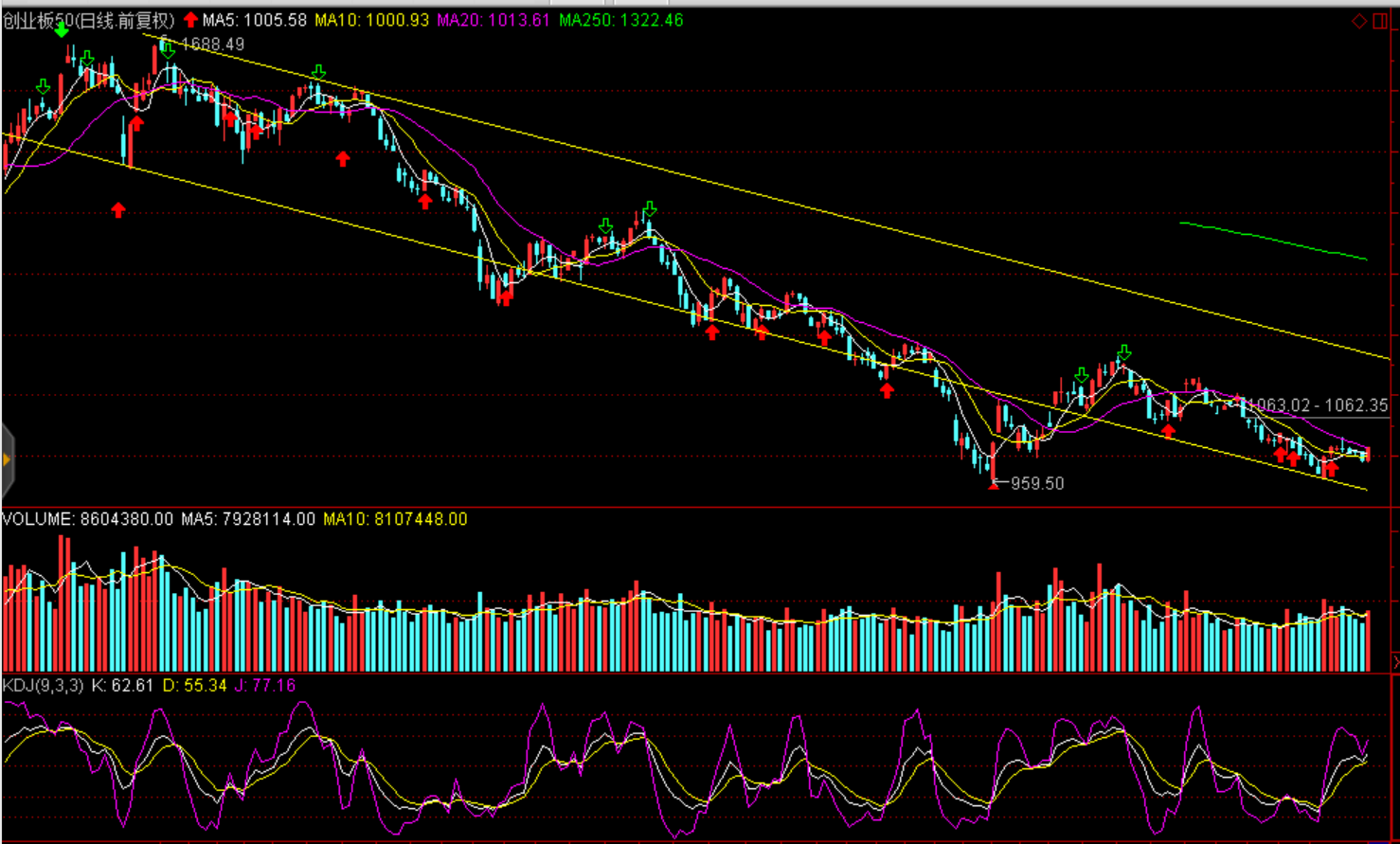The width and height of the screenshot is (1400, 844).
Task: Click the green sell arrow above the 1688.49 high
Action: click(167, 47)
